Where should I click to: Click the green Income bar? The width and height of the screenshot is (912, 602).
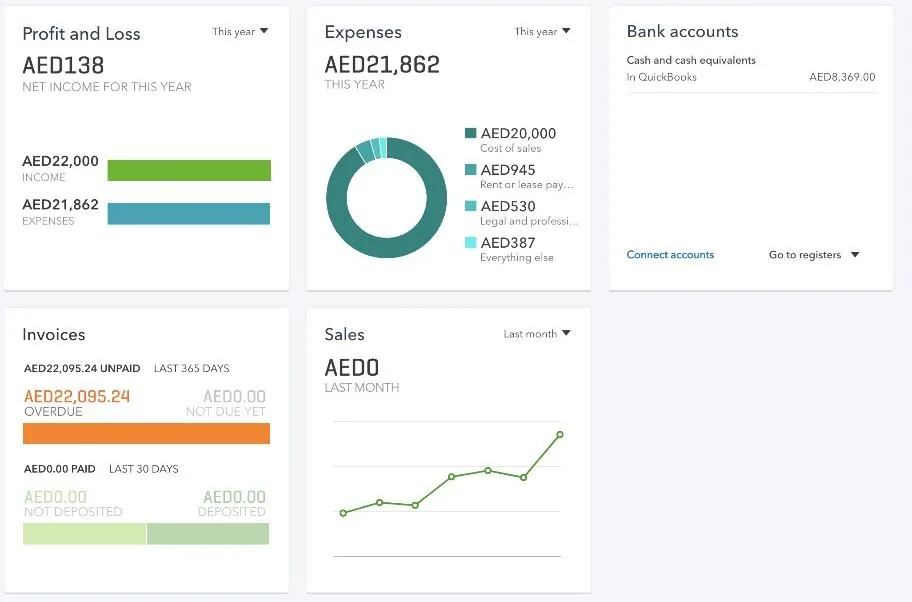pos(190,169)
